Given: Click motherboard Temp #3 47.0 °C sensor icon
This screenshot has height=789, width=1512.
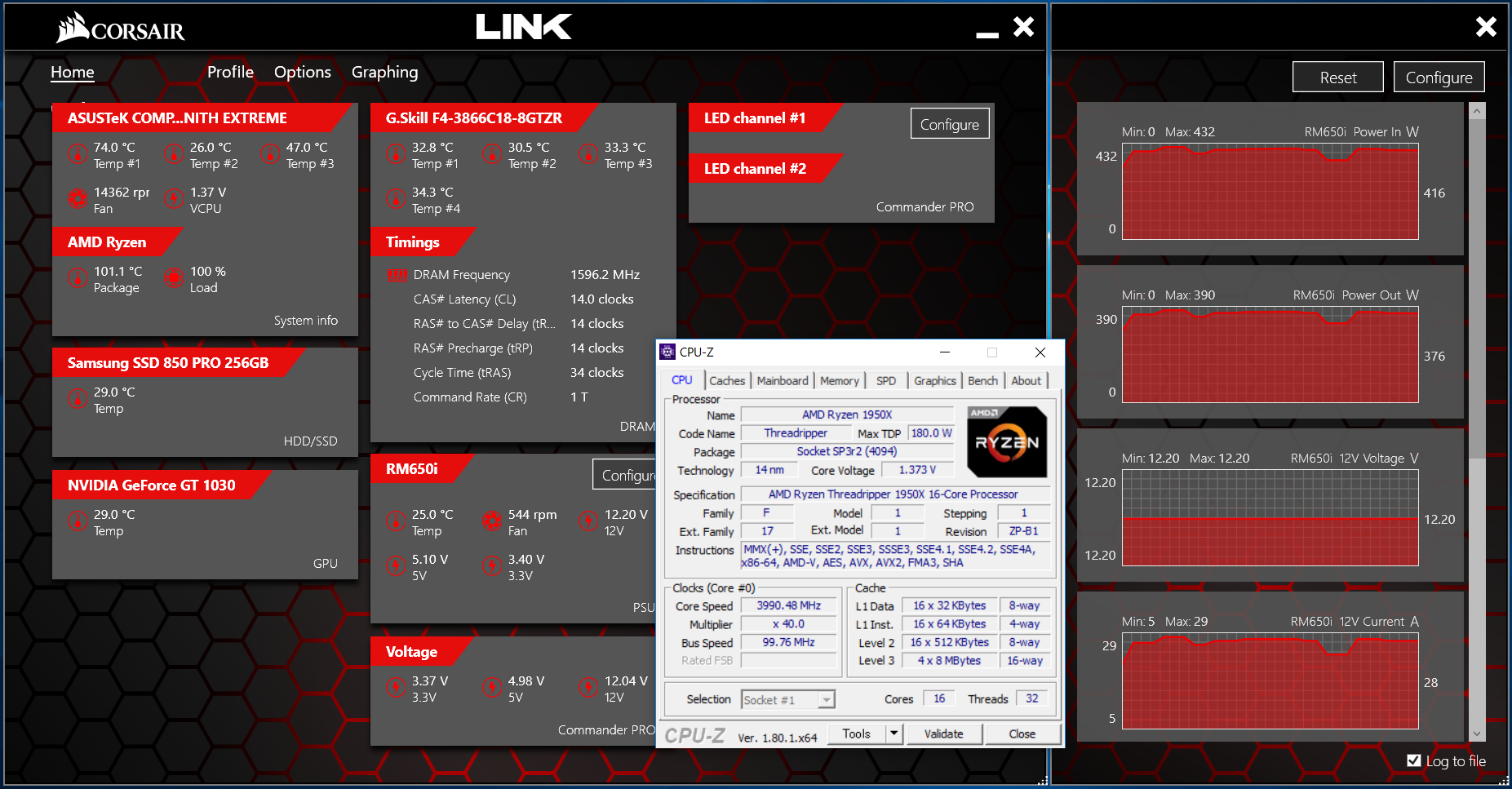Looking at the screenshot, I should coord(270,154).
